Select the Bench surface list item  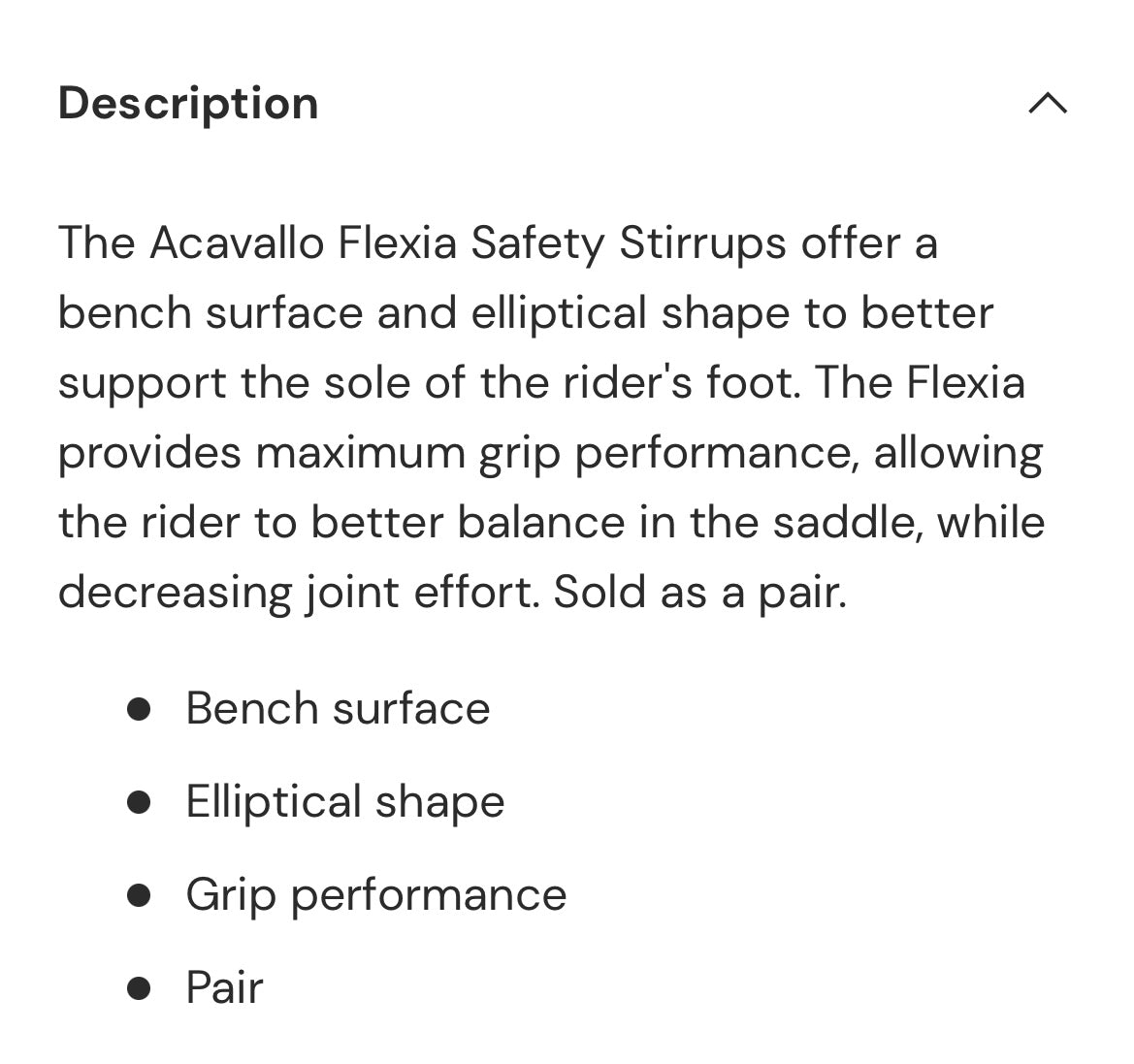point(338,708)
